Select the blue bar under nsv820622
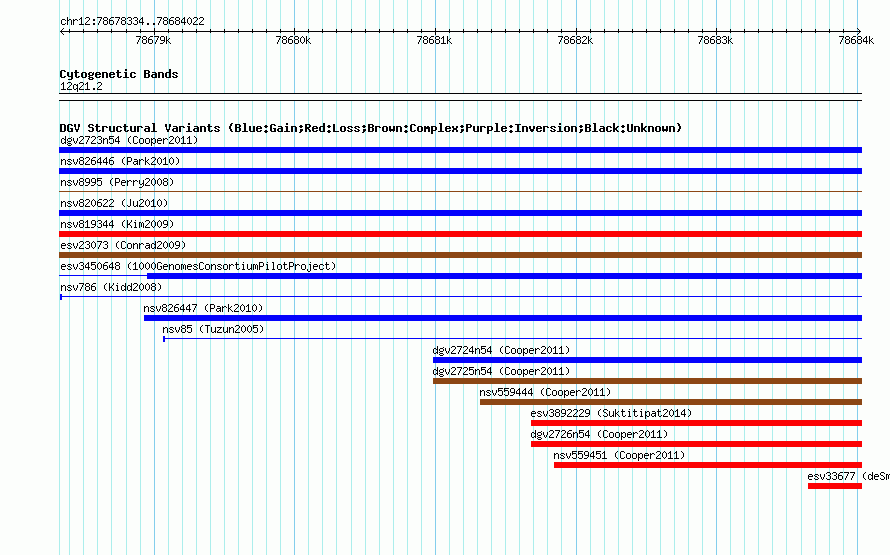Image resolution: width=890 pixels, height=555 pixels. (x=460, y=213)
